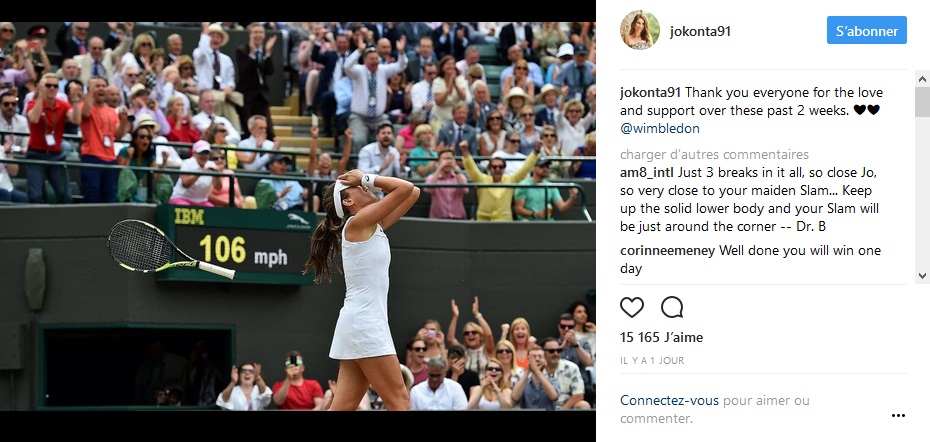Click the scrollbar up arrow in comments
Screen dimensions: 930x442
point(922,79)
